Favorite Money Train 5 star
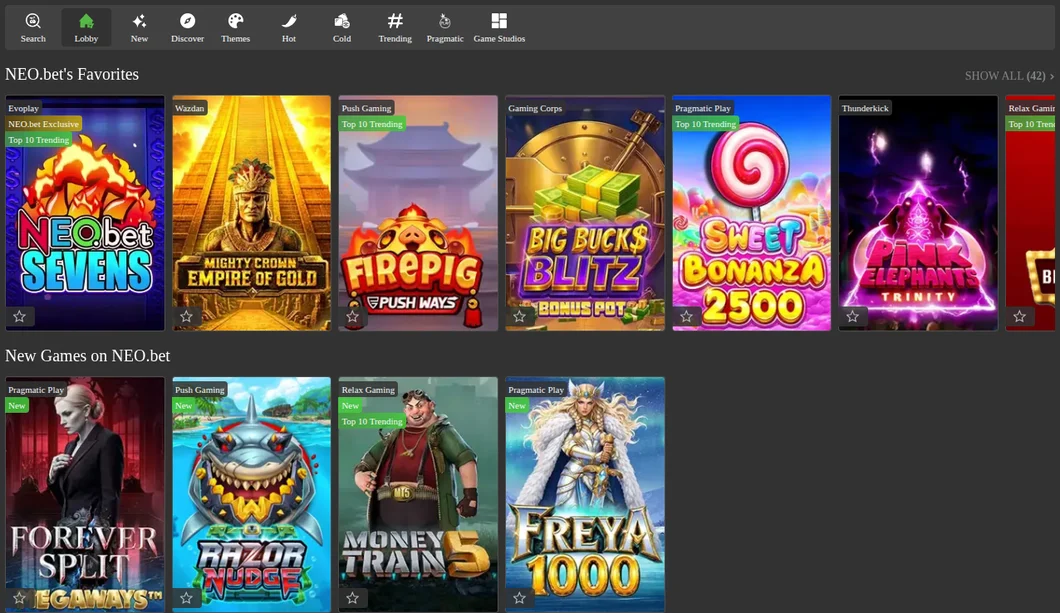 click(x=352, y=598)
